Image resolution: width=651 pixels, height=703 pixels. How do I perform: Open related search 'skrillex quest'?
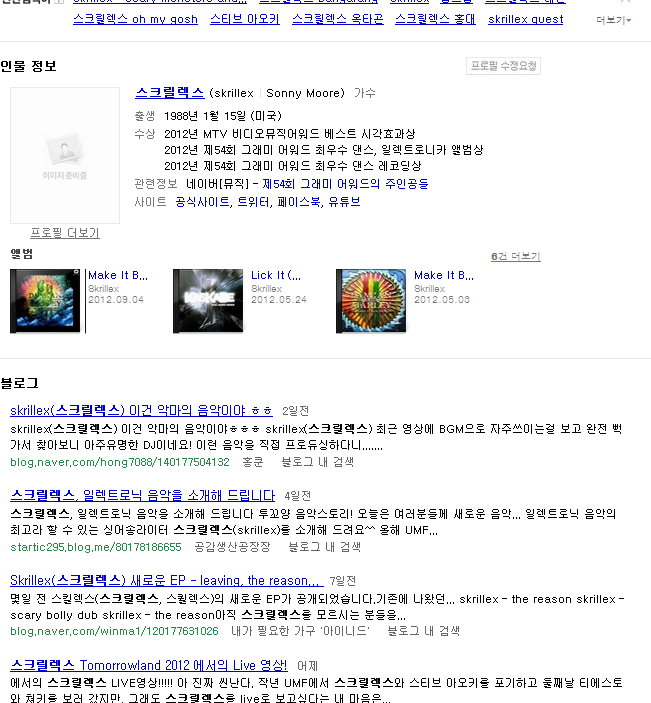point(525,19)
